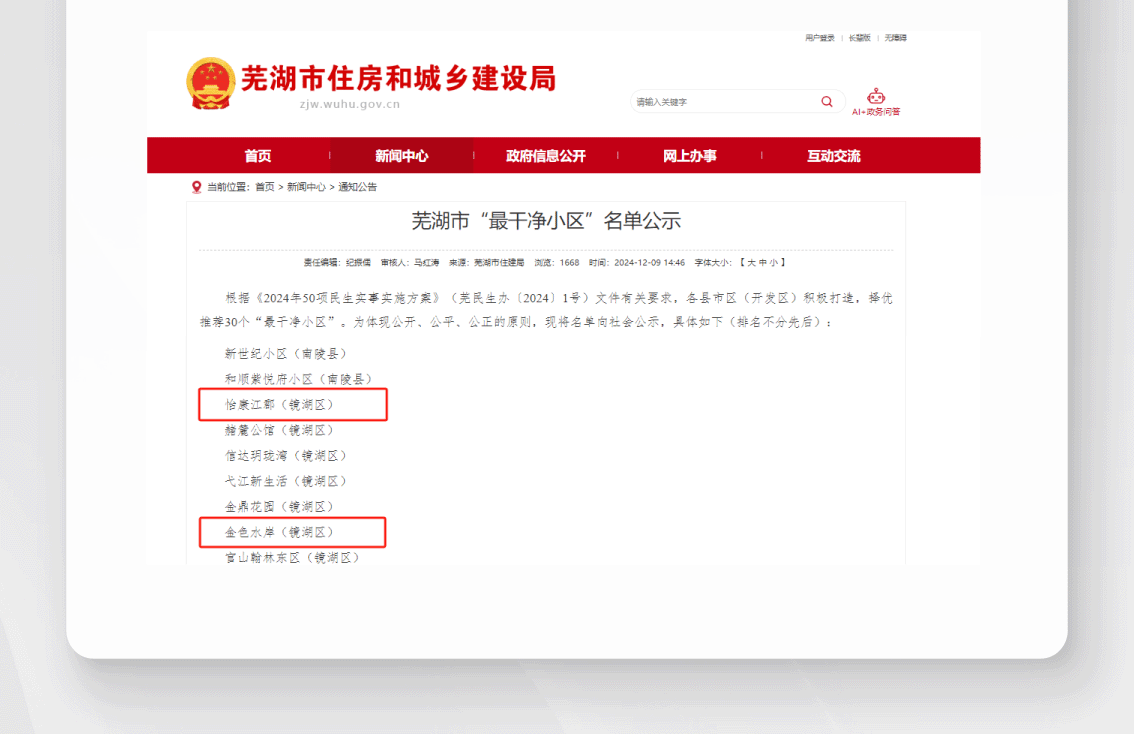
Task: Click 通知公告 in the breadcrumb
Action: [358, 187]
